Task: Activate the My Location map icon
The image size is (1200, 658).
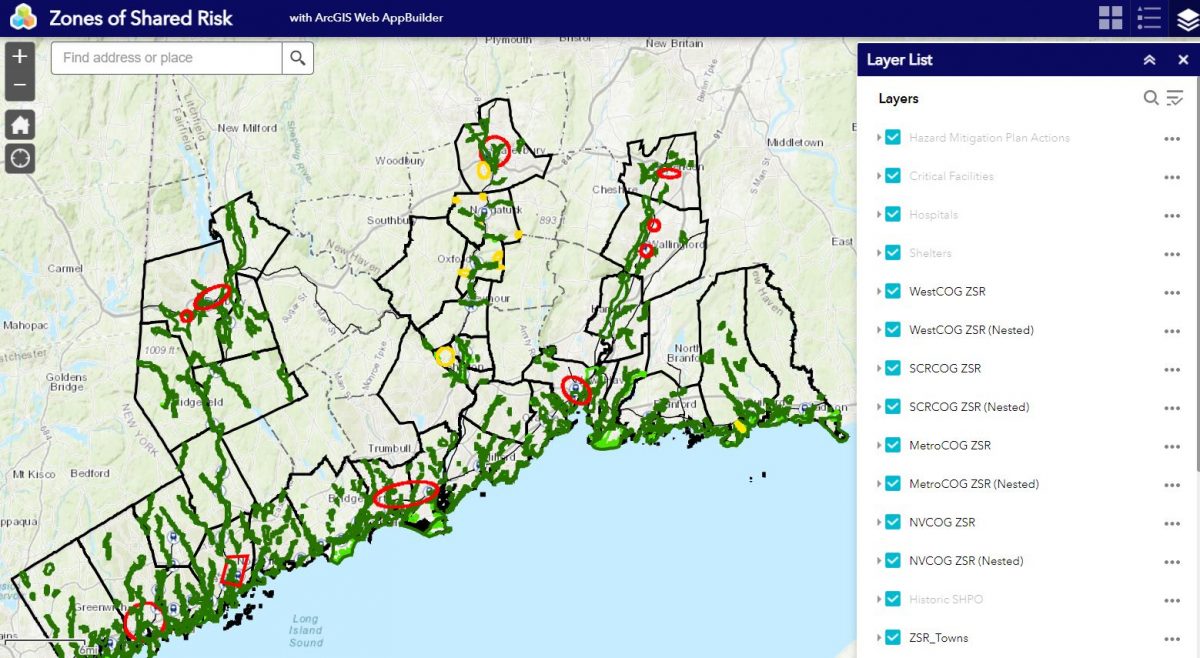Action: point(18,158)
